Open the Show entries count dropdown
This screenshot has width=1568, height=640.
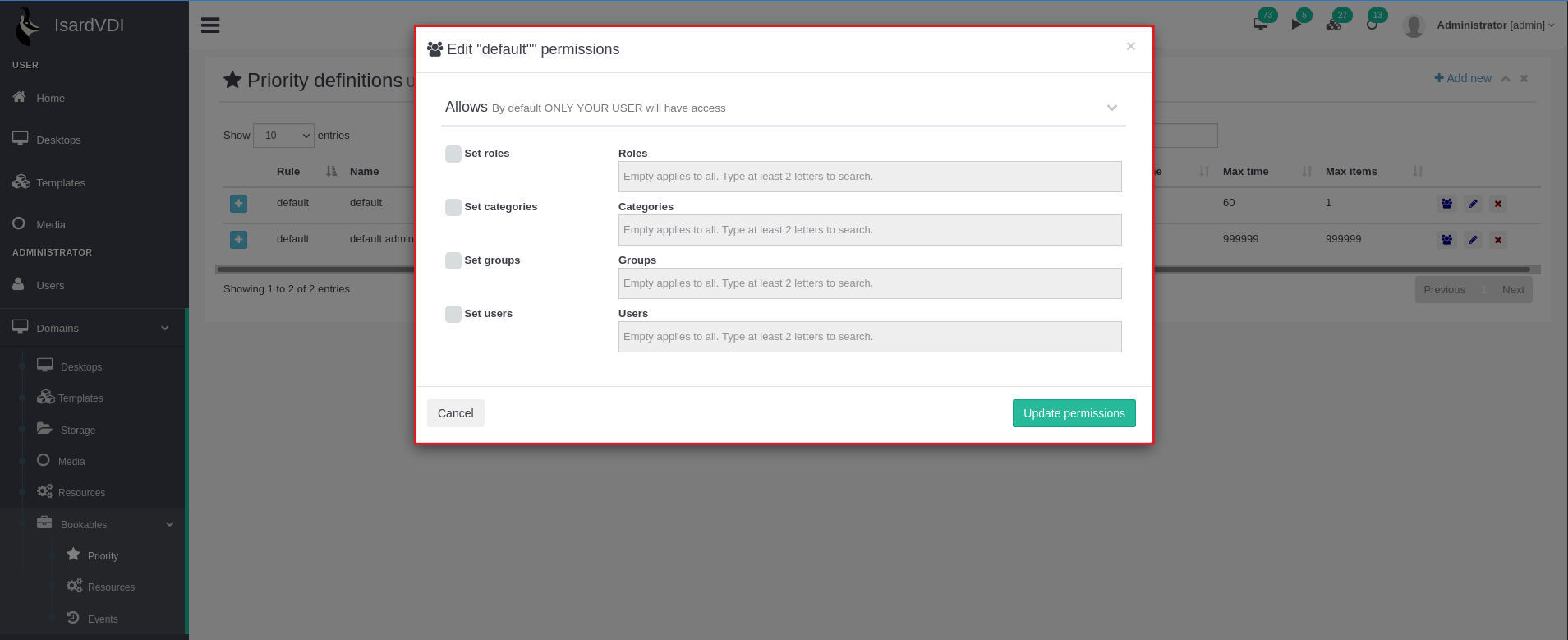[284, 136]
